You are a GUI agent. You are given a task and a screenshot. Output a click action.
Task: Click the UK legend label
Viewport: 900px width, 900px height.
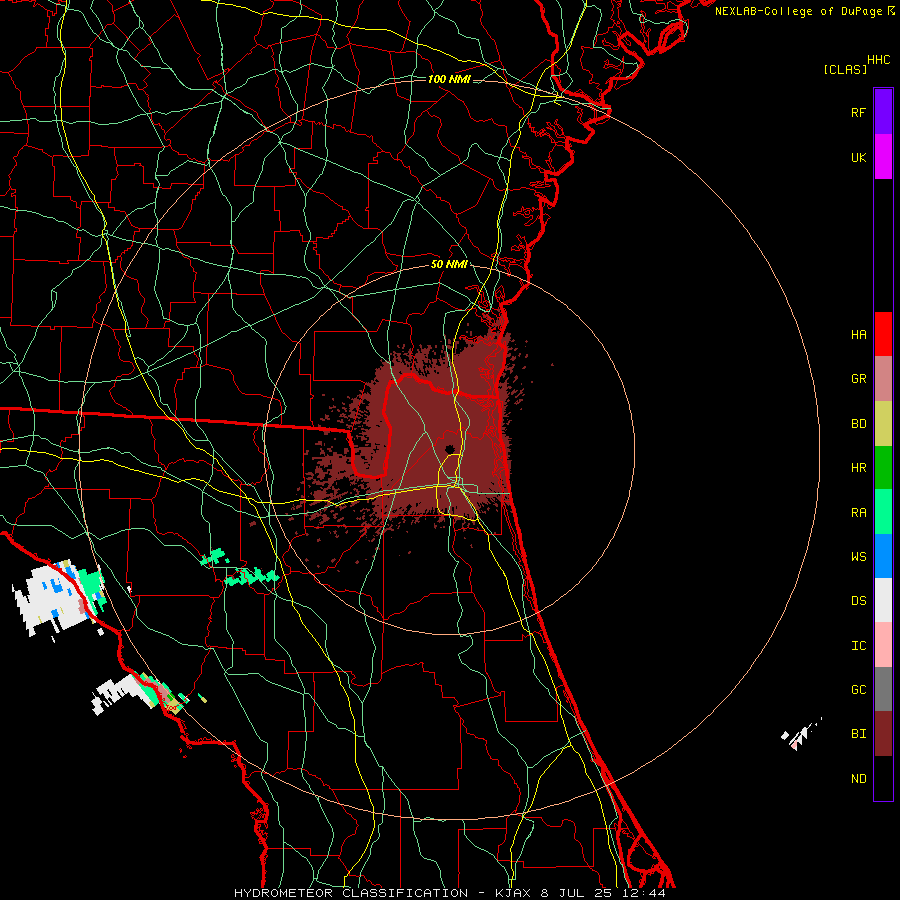pyautogui.click(x=859, y=157)
